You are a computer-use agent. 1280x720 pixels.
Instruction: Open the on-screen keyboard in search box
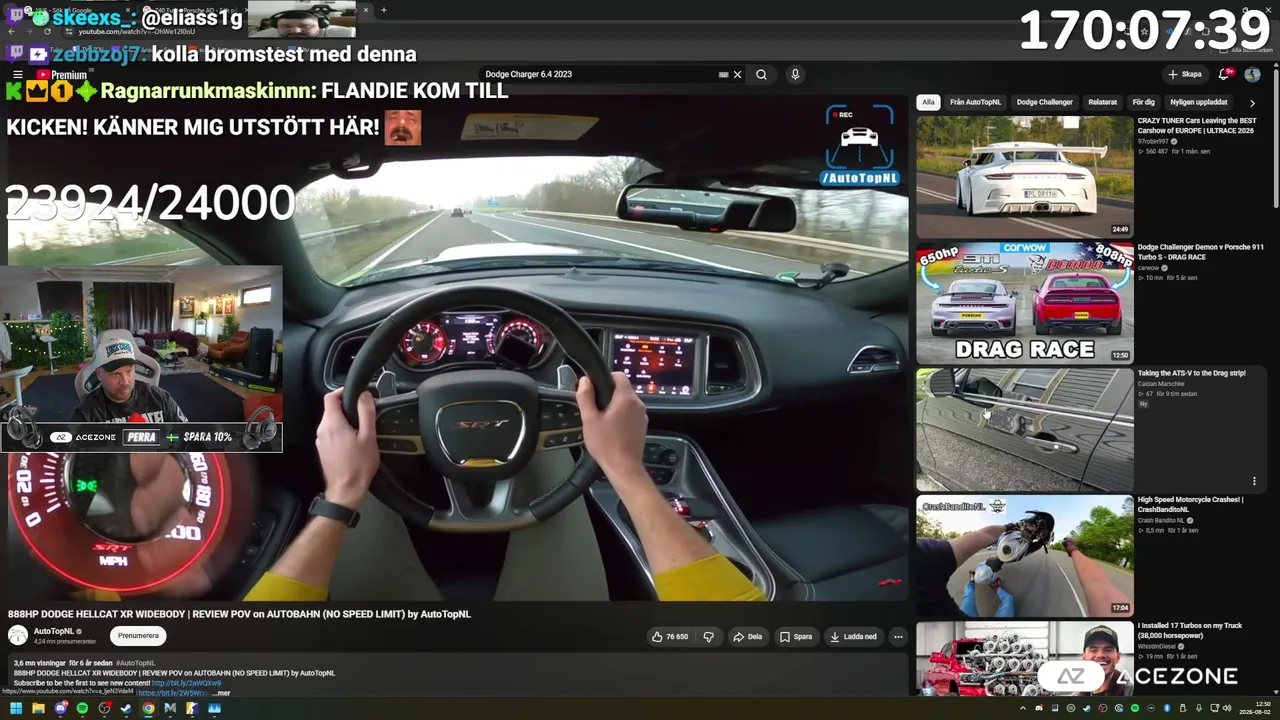(723, 75)
